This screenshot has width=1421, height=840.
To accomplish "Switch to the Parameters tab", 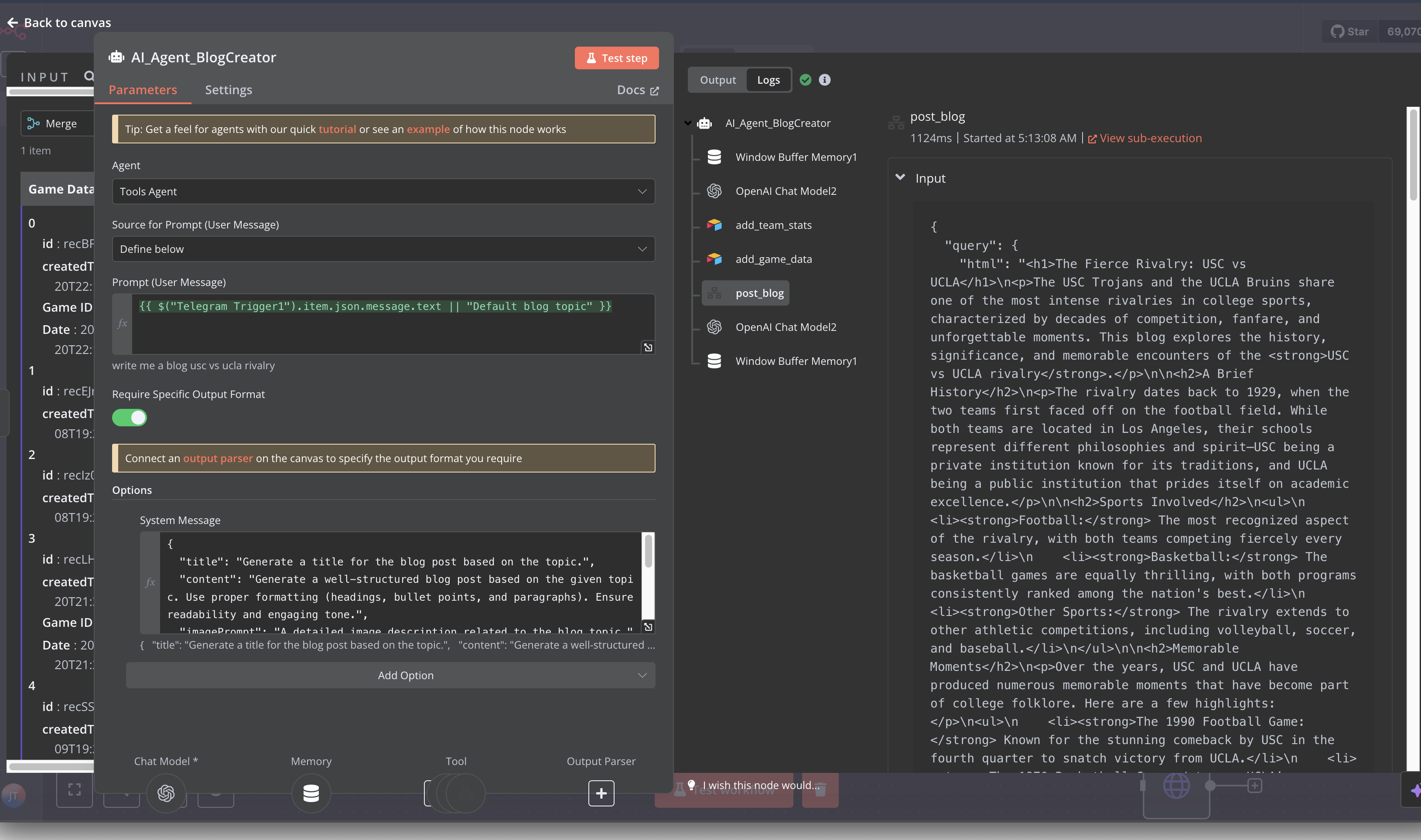I will pos(143,89).
